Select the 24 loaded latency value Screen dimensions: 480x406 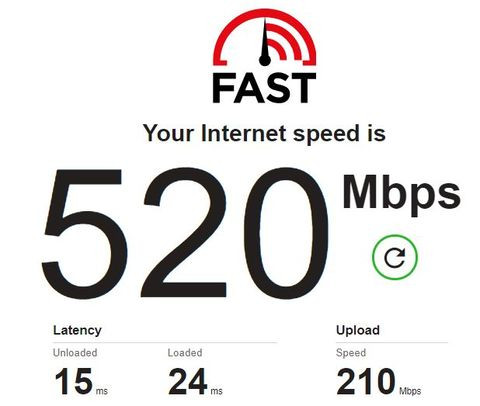(x=188, y=381)
